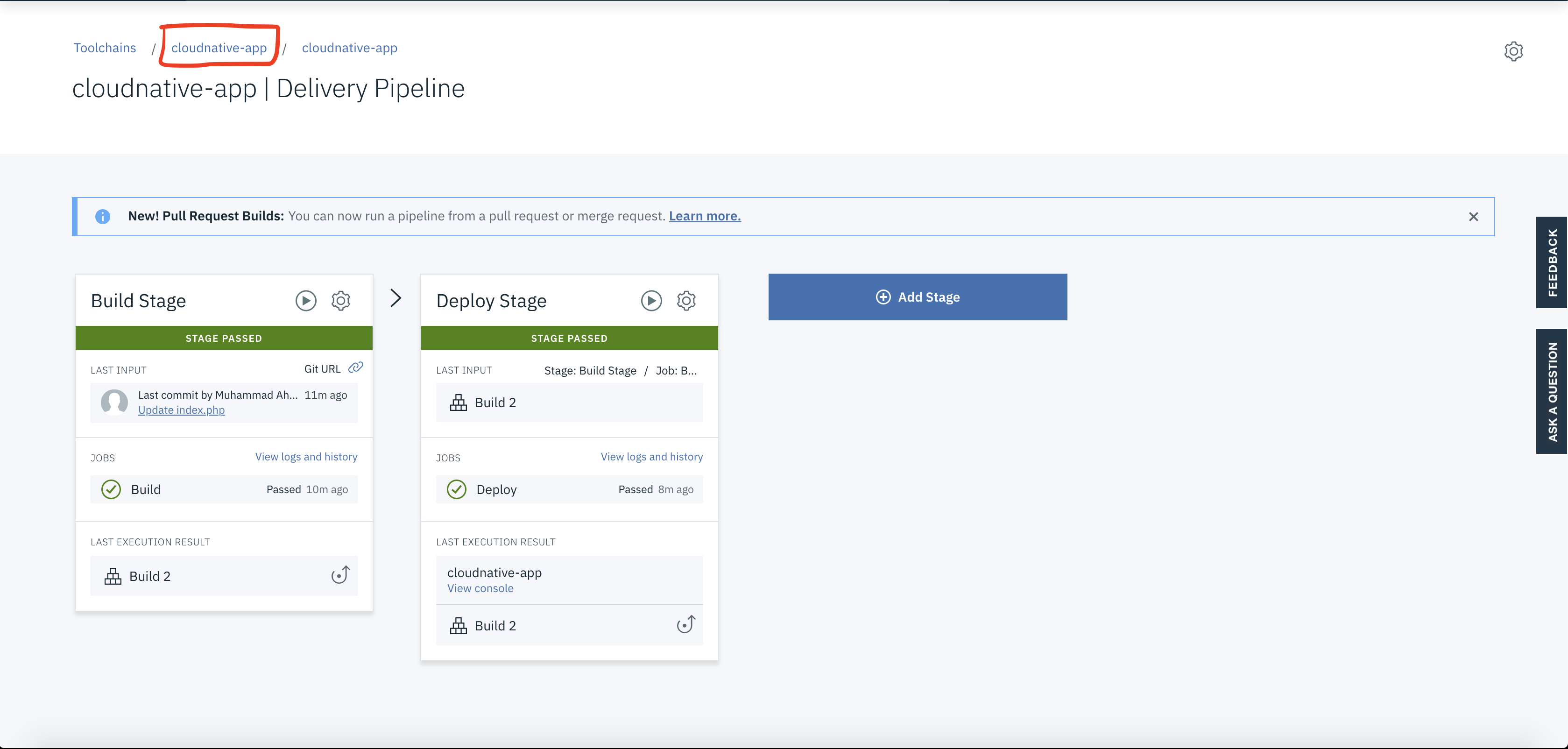The image size is (1568, 749).
Task: Run the Deploy Stage with play icon
Action: click(651, 300)
